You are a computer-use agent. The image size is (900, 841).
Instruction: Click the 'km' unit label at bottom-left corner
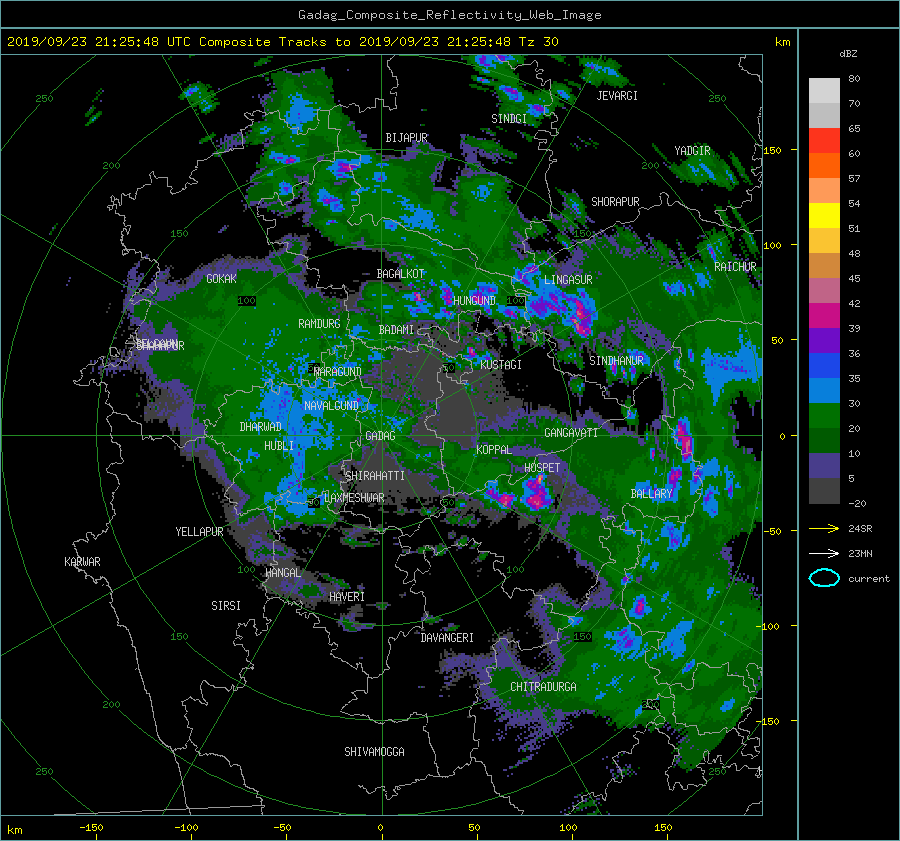click(14, 830)
